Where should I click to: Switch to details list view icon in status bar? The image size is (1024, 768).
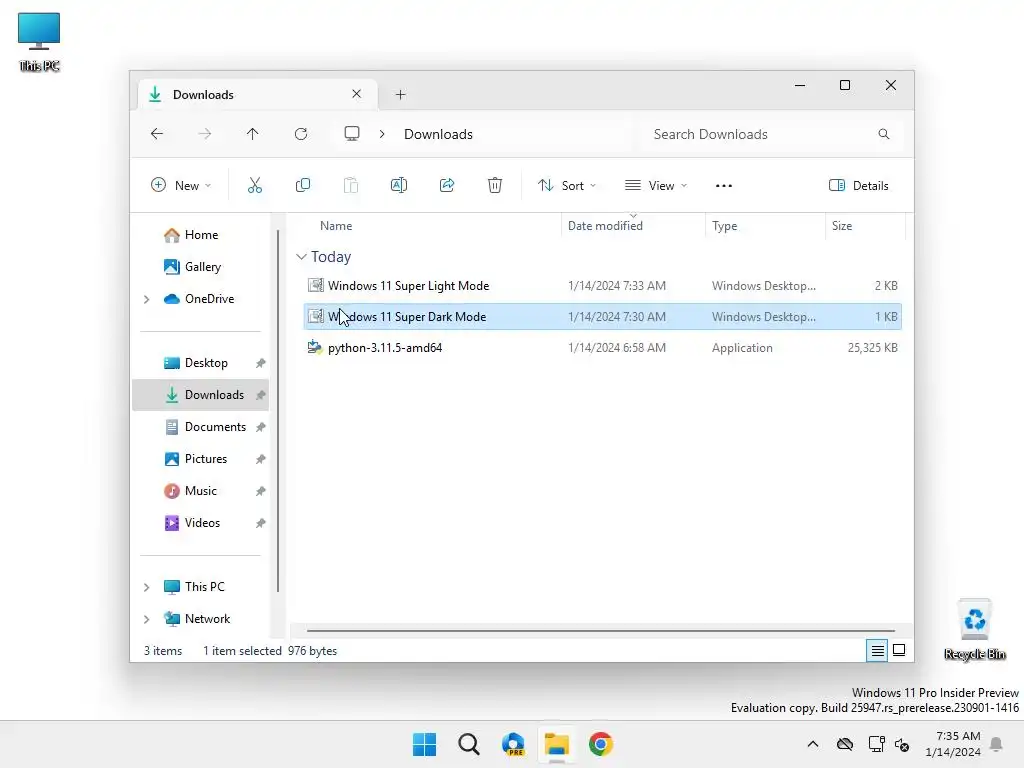(877, 650)
